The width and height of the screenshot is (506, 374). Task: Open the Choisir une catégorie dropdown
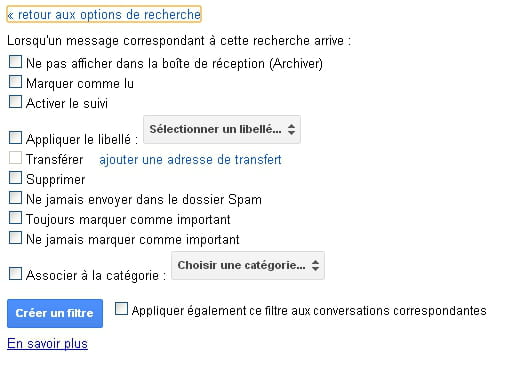[248, 265]
